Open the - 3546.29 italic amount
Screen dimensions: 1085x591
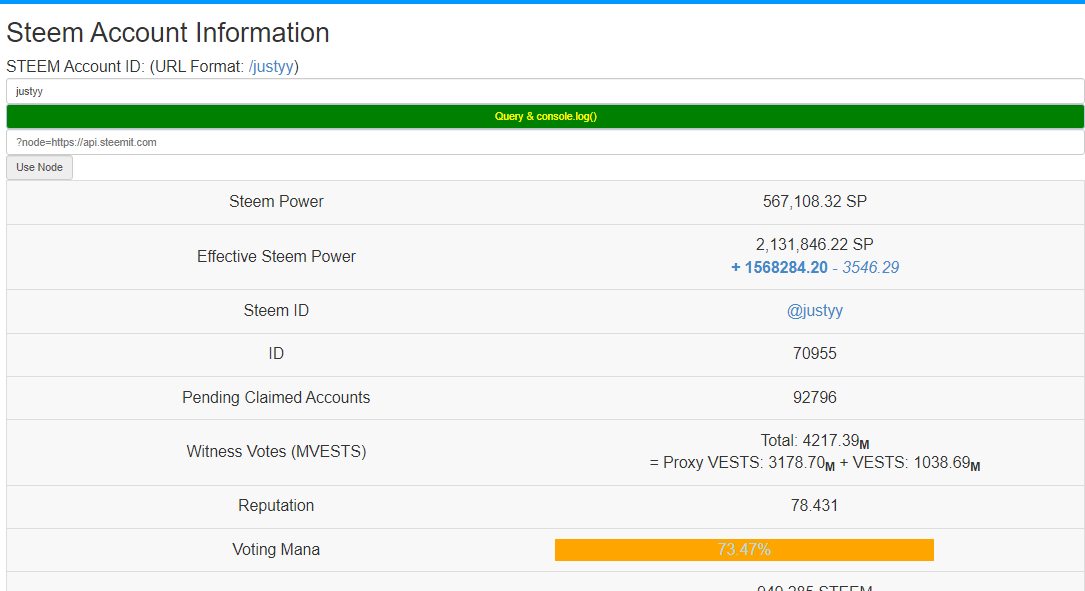tap(866, 267)
